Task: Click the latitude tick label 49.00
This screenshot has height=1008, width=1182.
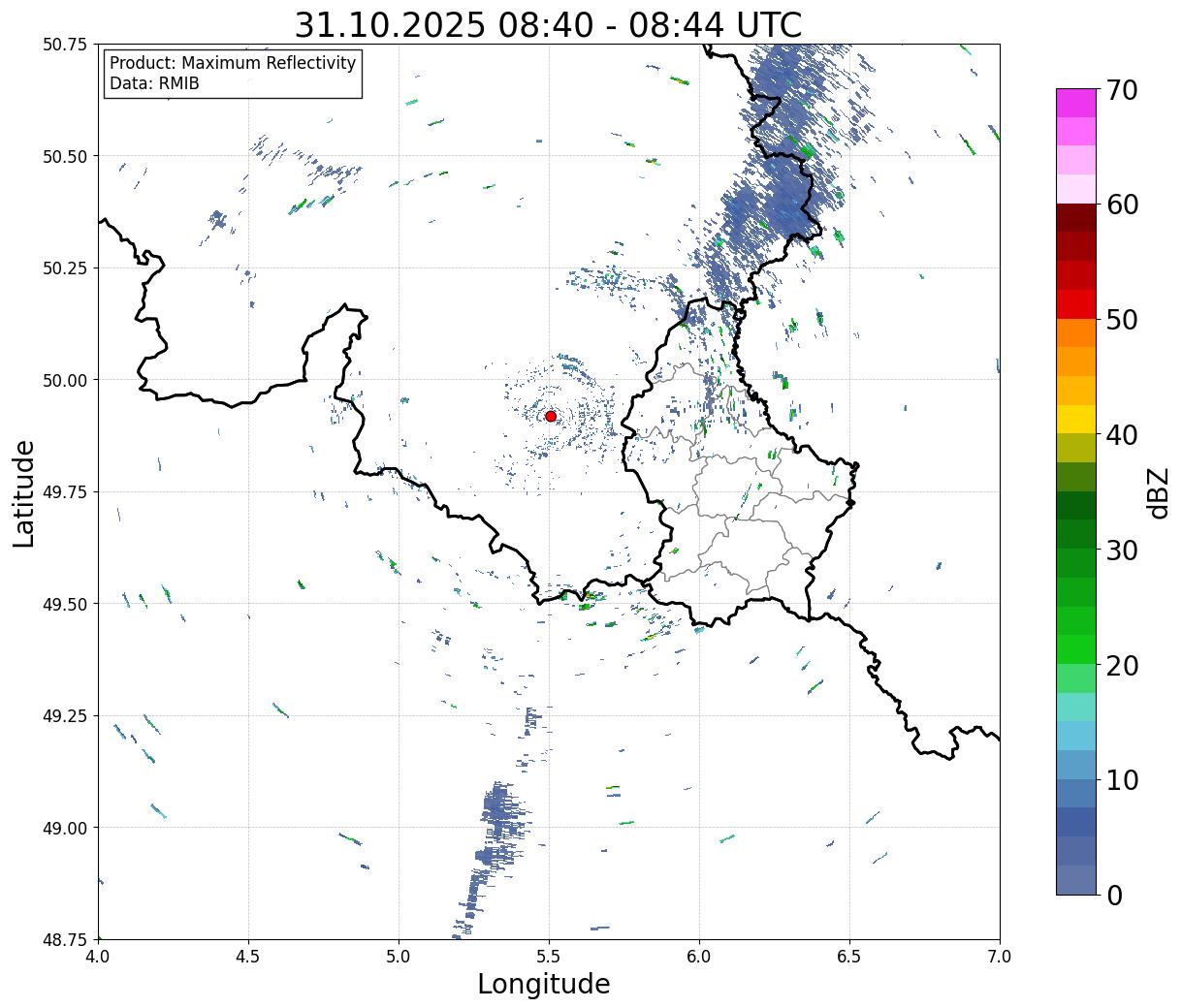Action: point(65,828)
